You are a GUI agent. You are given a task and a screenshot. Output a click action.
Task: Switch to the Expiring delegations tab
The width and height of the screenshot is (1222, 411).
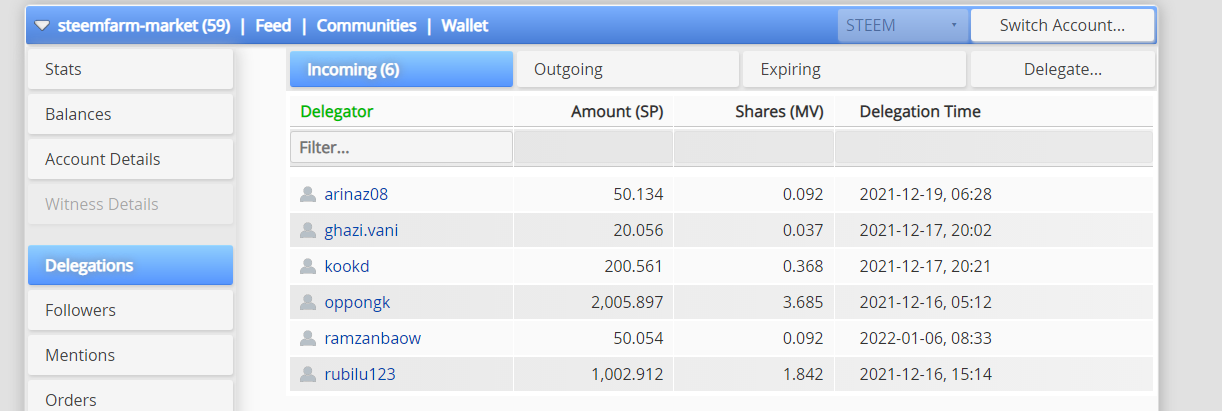click(853, 70)
